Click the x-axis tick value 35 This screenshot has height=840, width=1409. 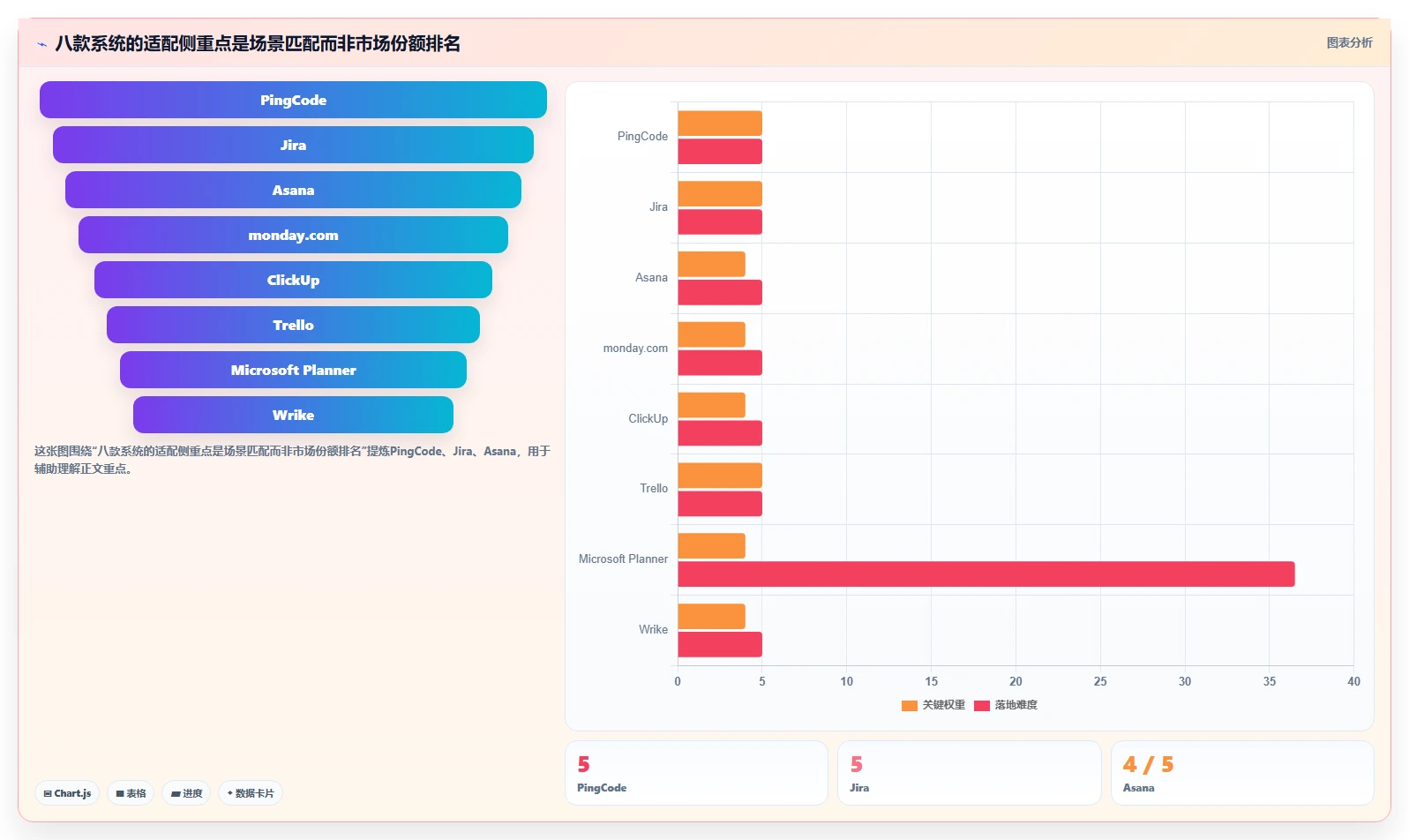tap(1269, 682)
